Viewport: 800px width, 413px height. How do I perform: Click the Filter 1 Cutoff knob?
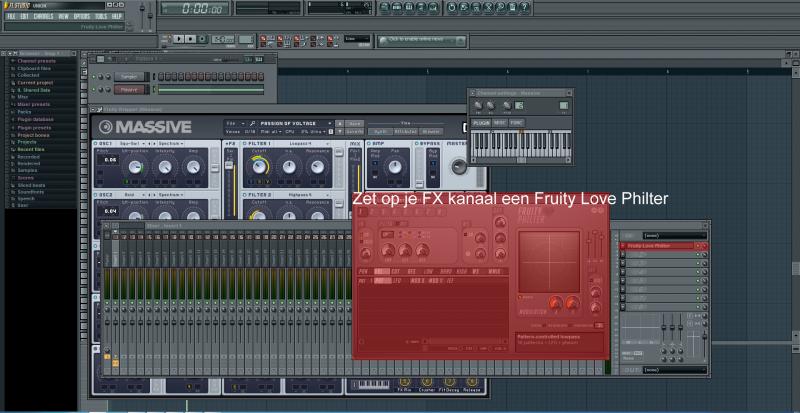pos(259,166)
